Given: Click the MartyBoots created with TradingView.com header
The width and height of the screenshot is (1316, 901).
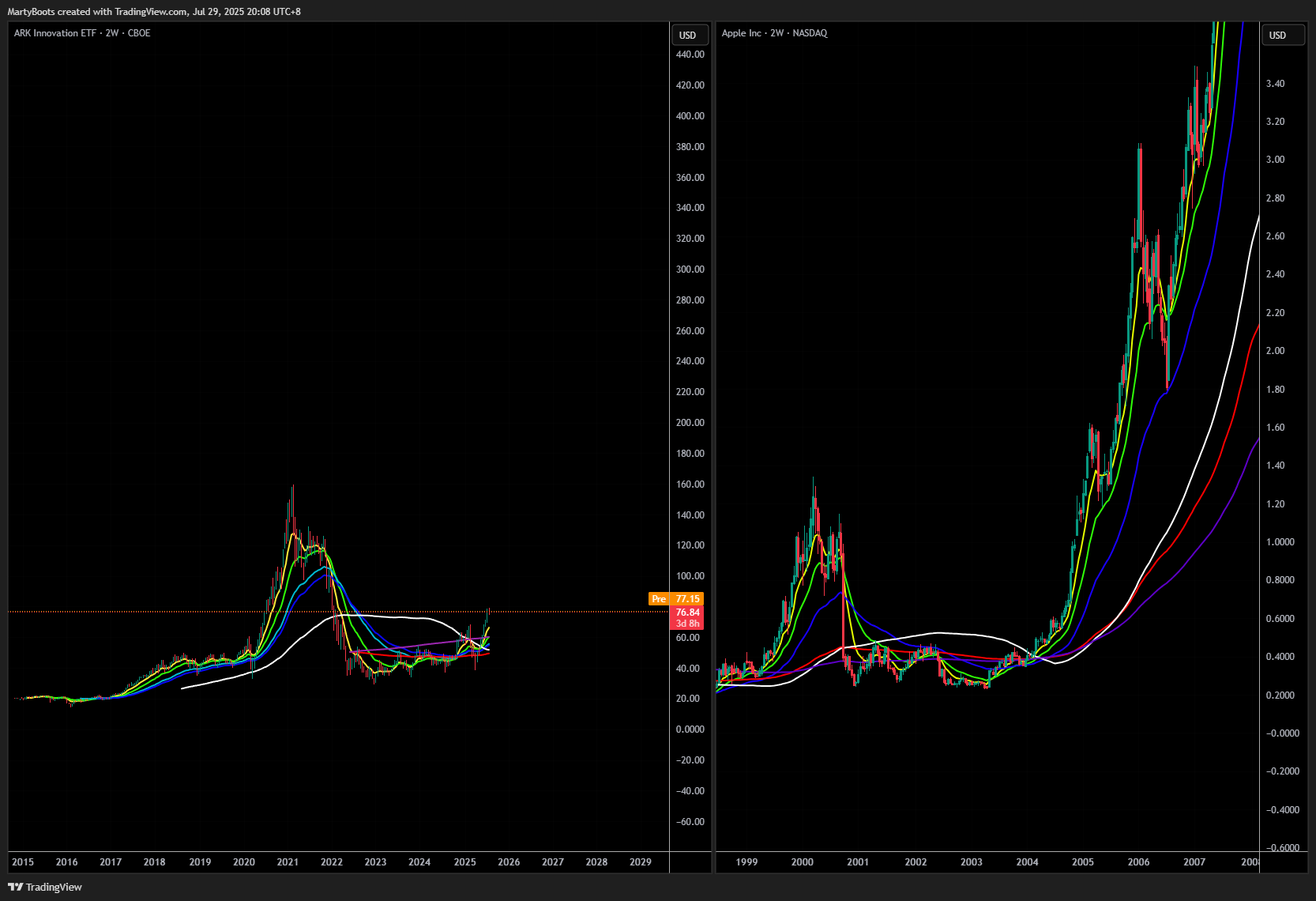Looking at the screenshot, I should [154, 12].
